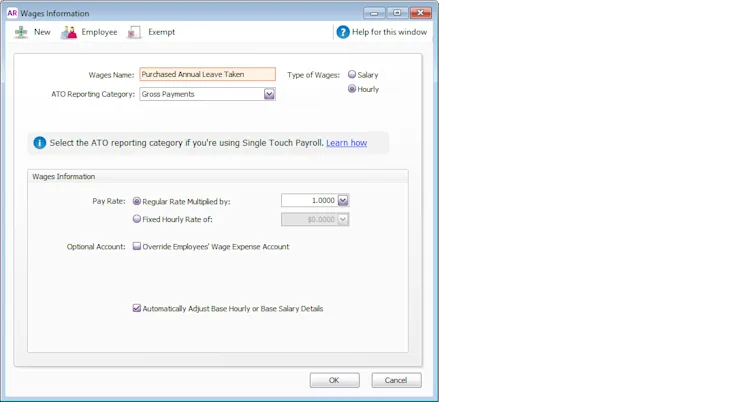Screen dimensions: 749x402
Task: Minimize the Wages Information window
Action: 374,13
